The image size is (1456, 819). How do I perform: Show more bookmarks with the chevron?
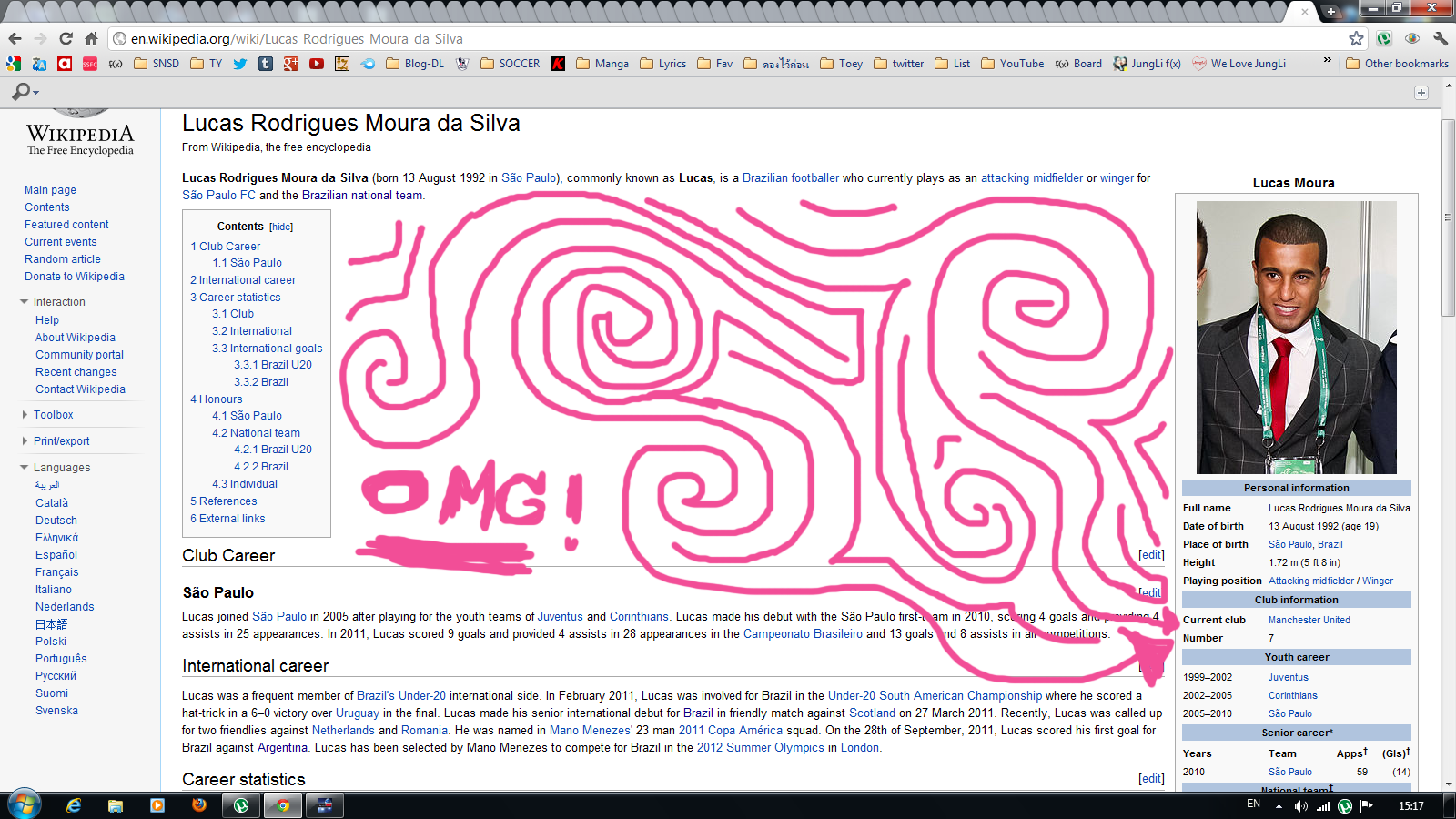1327,61
